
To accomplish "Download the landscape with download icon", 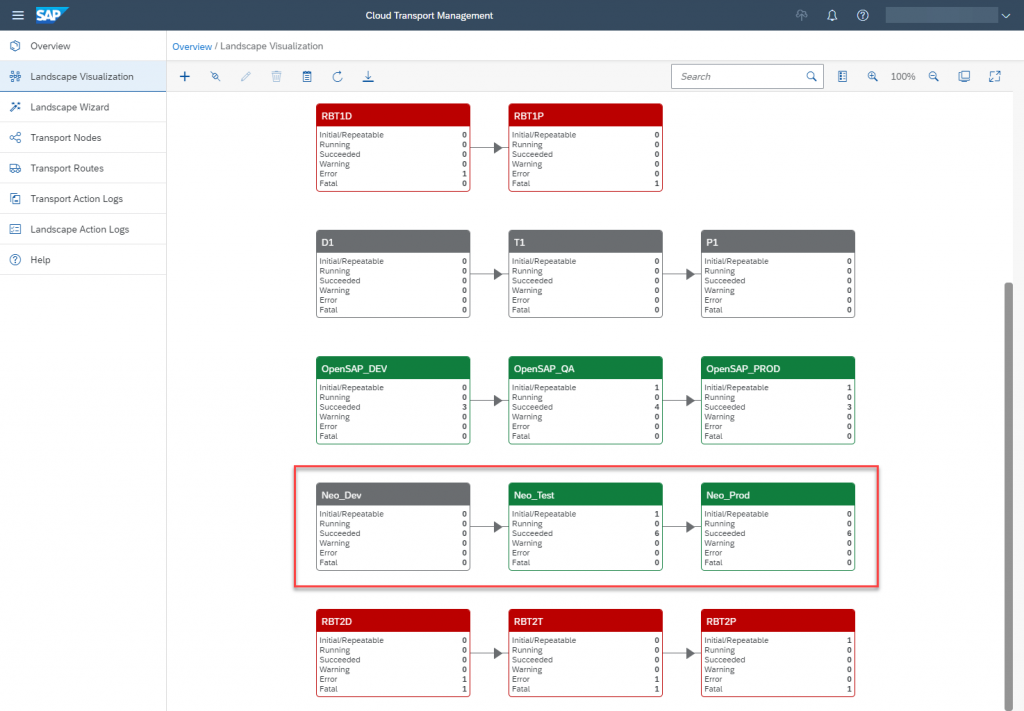I will pos(368,76).
